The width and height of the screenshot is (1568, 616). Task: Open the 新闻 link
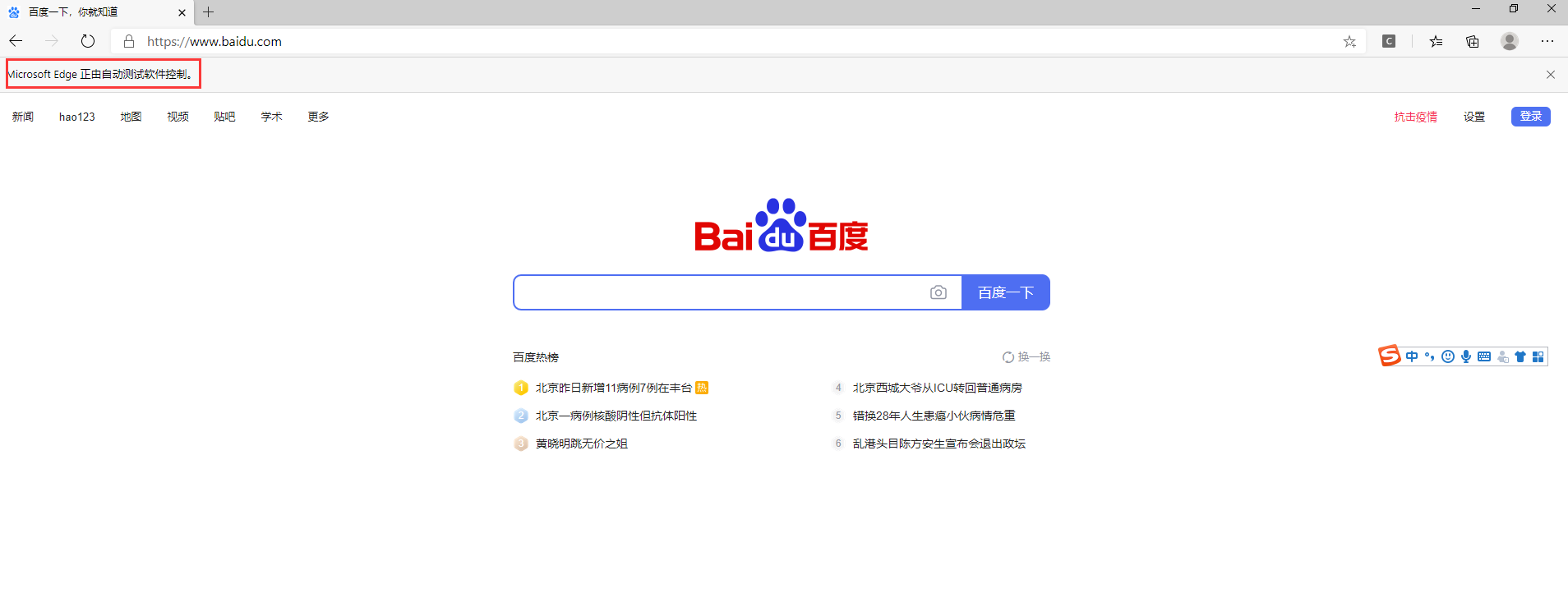(x=23, y=117)
